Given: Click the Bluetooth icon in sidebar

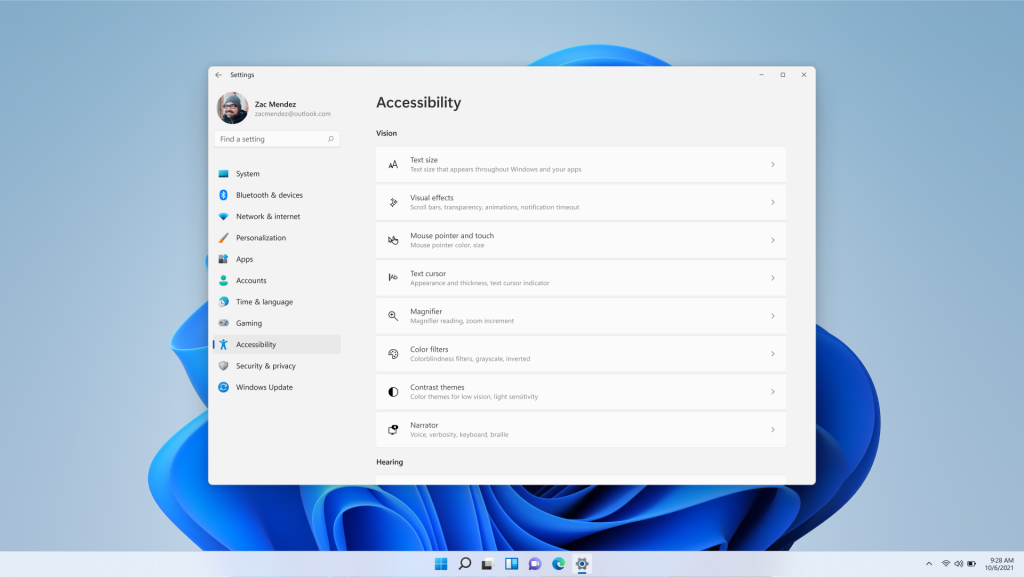Looking at the screenshot, I should tap(223, 195).
